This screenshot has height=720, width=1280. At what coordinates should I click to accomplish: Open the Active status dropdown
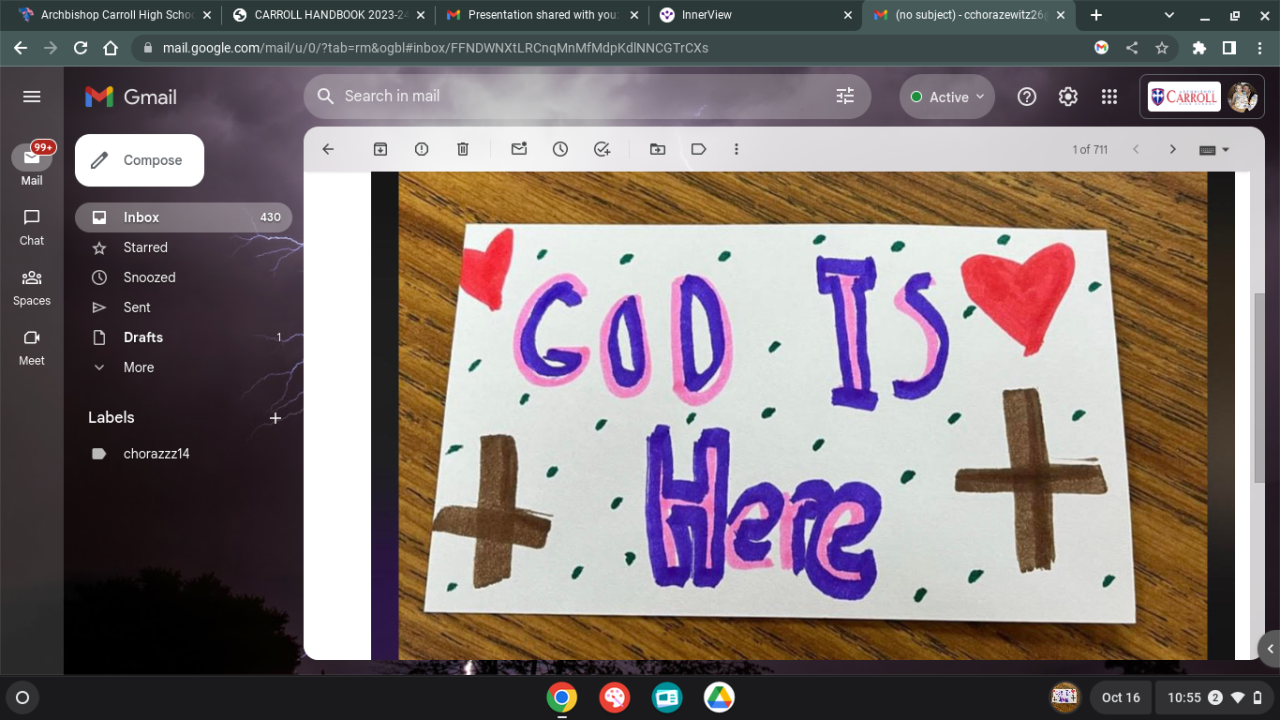tap(947, 97)
